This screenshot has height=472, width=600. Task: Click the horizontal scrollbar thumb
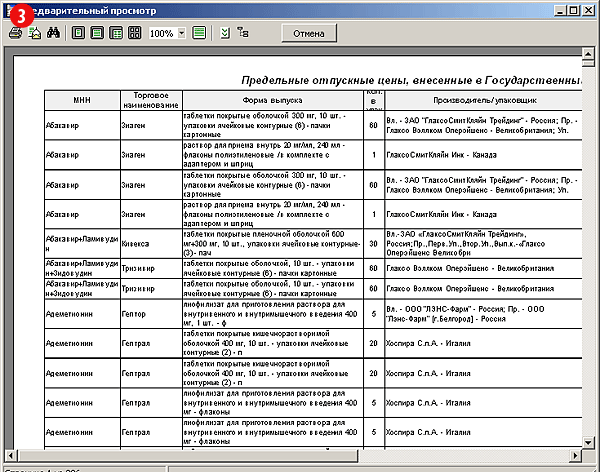tap(187, 456)
